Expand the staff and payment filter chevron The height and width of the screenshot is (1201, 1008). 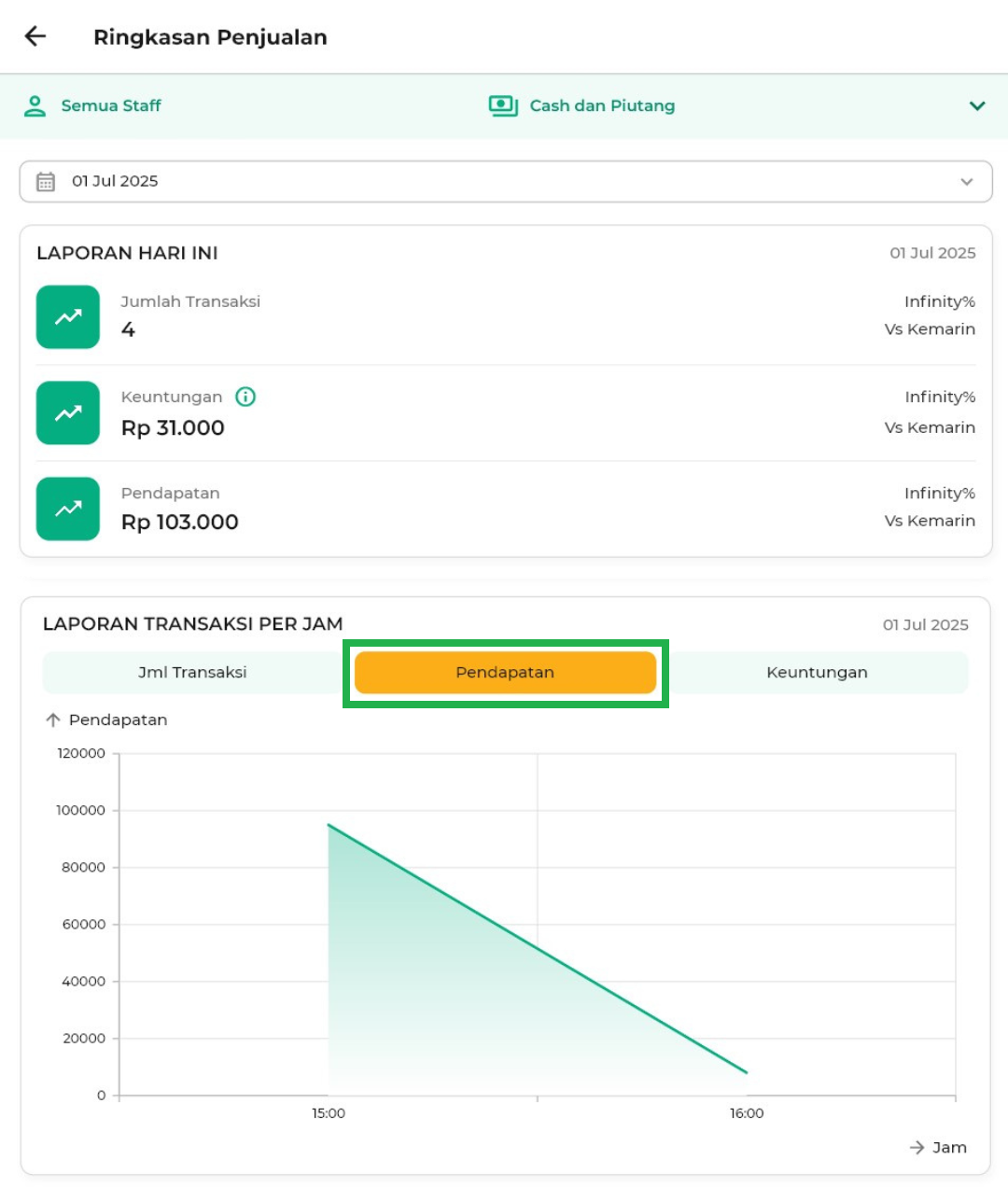tap(977, 106)
